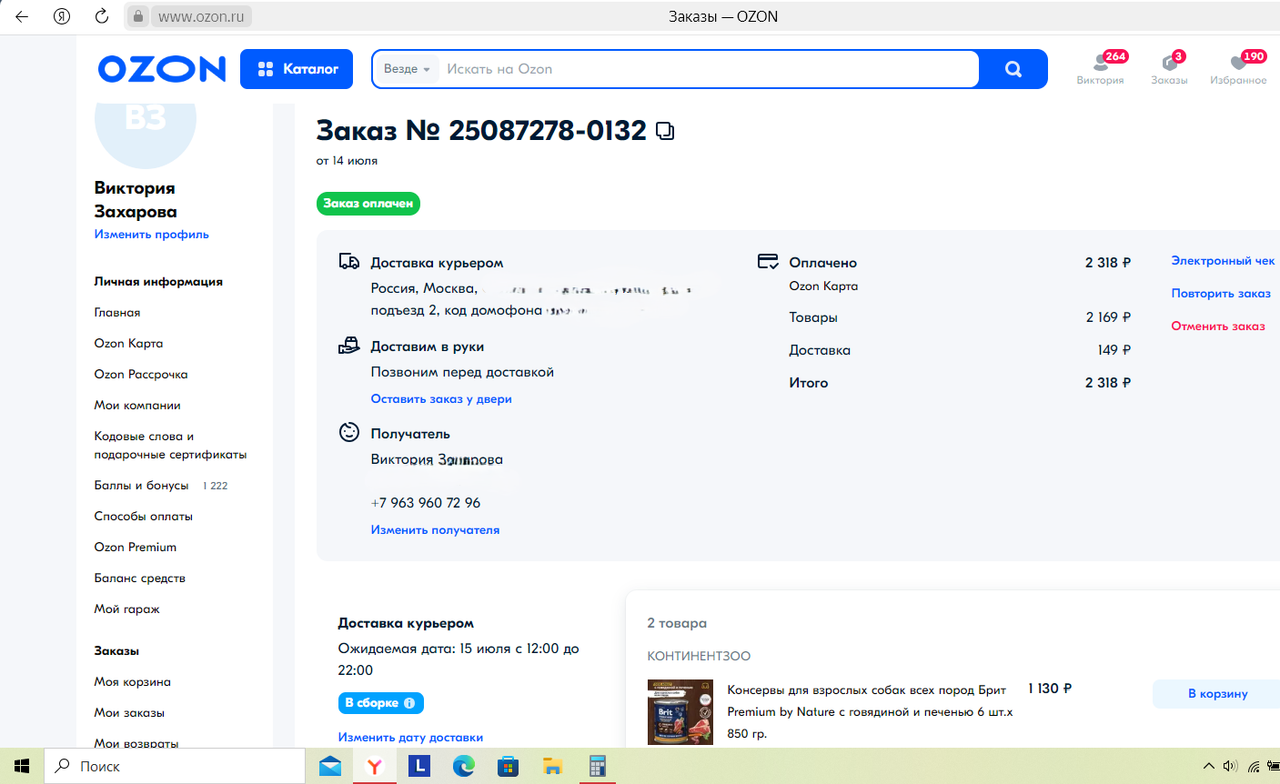Reload the page with the refresh icon
1280x784 pixels.
(x=101, y=16)
